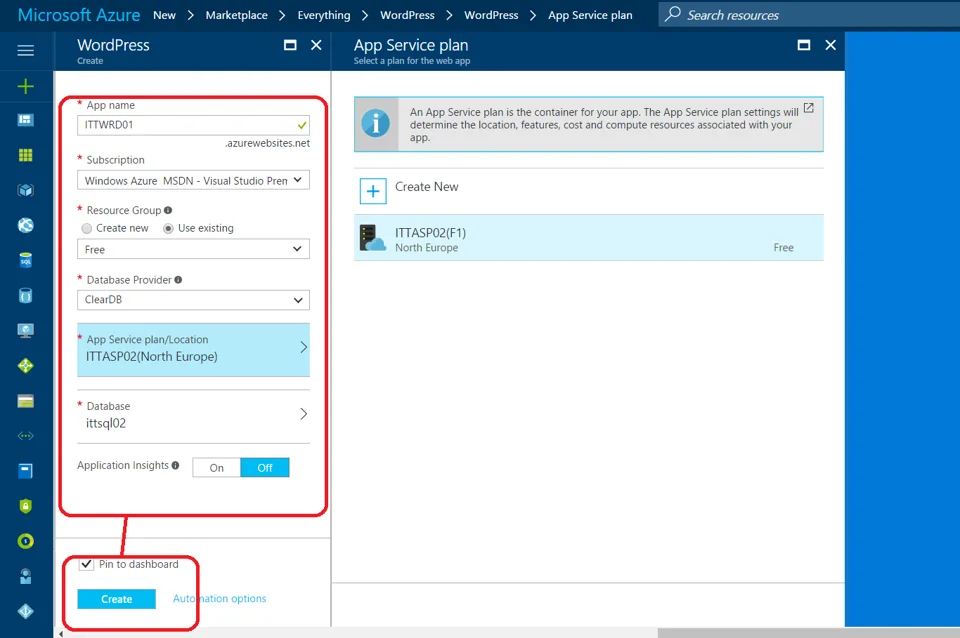Screen dimensions: 960x638
Task: Maximize the WordPress blade
Action: coord(290,45)
